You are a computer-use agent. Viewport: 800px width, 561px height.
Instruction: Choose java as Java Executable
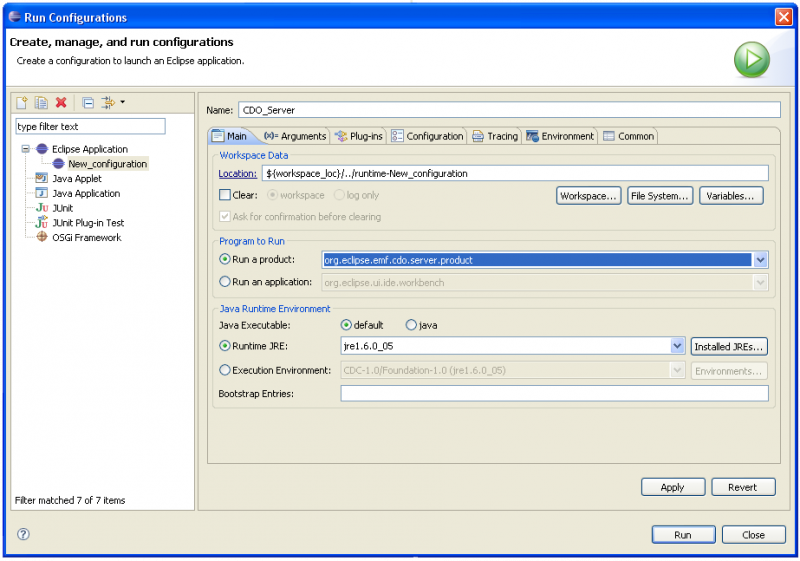[x=411, y=325]
